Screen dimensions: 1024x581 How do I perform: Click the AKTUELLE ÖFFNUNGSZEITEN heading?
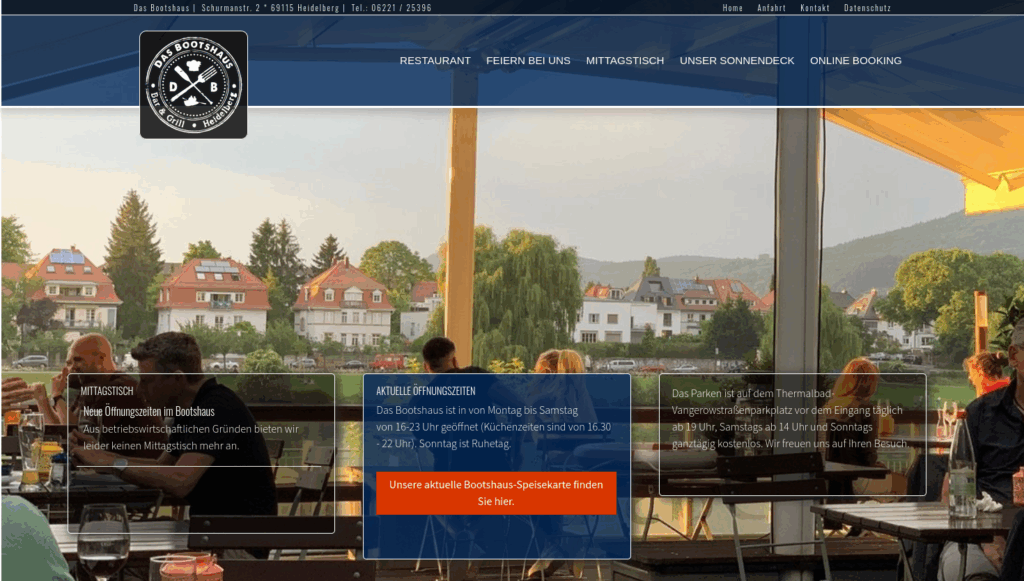coord(425,391)
